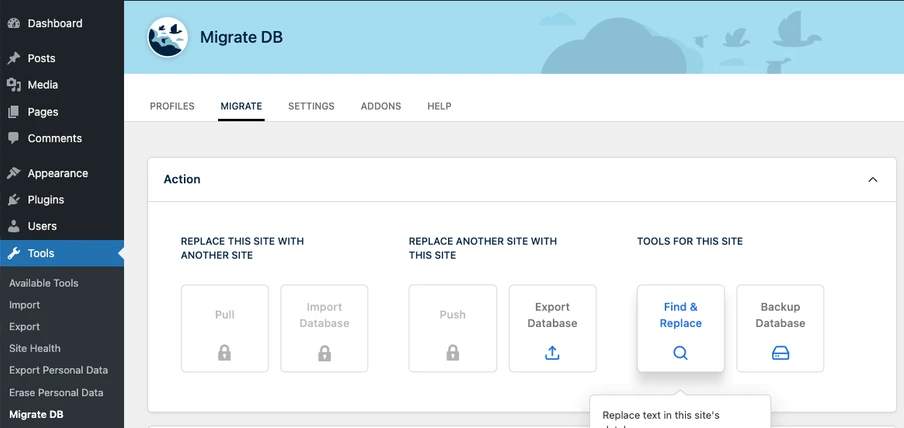The image size is (904, 428).
Task: Choose the Pull action label
Action: (x=225, y=315)
